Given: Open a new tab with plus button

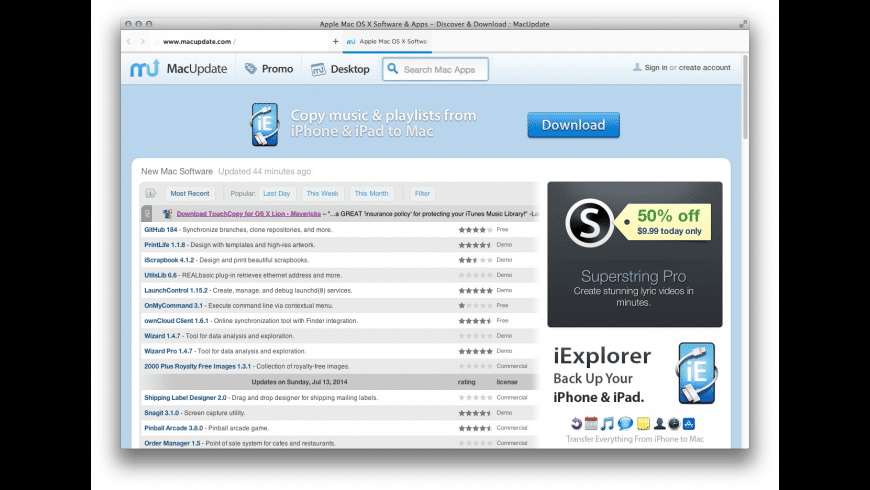Looking at the screenshot, I should [x=335, y=41].
